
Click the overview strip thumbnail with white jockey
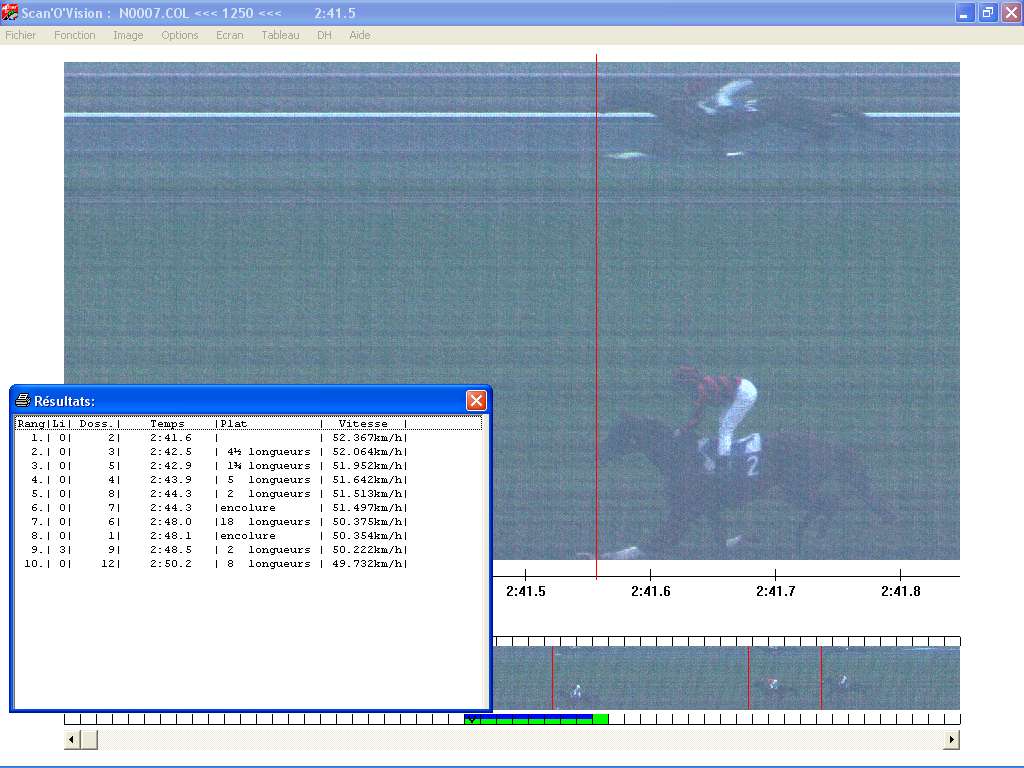click(x=577, y=691)
